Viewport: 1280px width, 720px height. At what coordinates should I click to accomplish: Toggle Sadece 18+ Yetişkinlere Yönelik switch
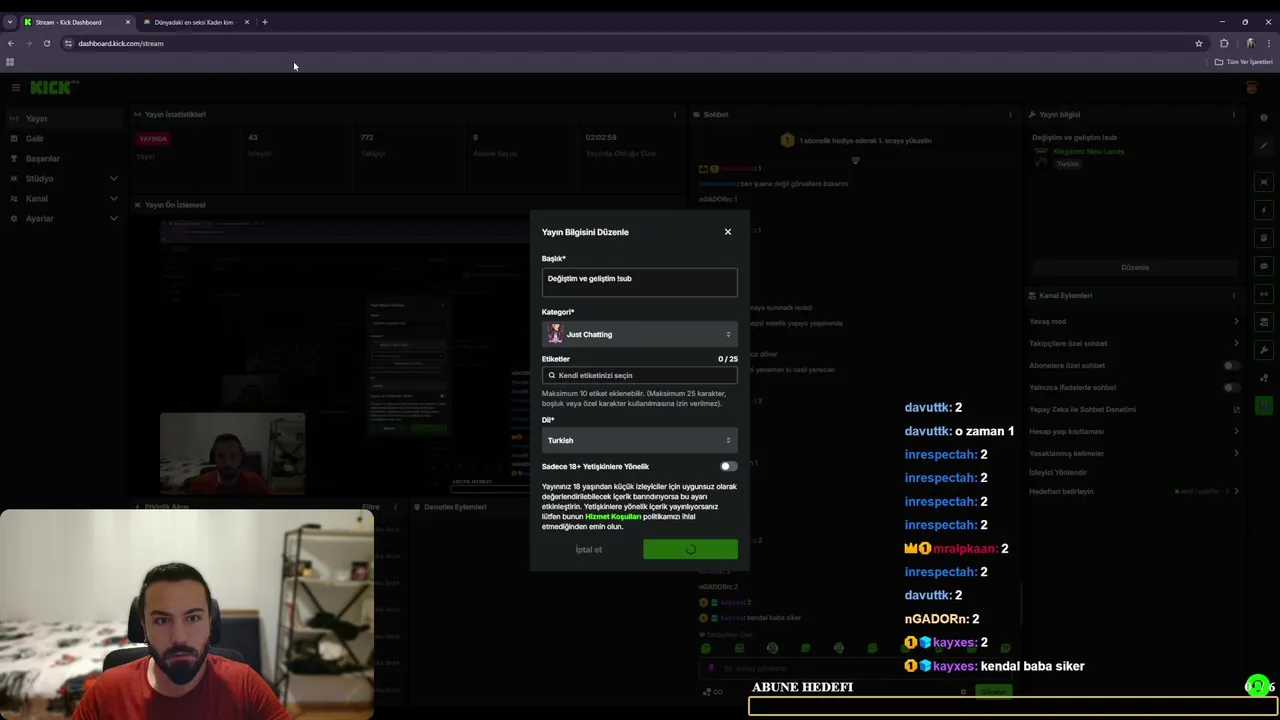728,466
